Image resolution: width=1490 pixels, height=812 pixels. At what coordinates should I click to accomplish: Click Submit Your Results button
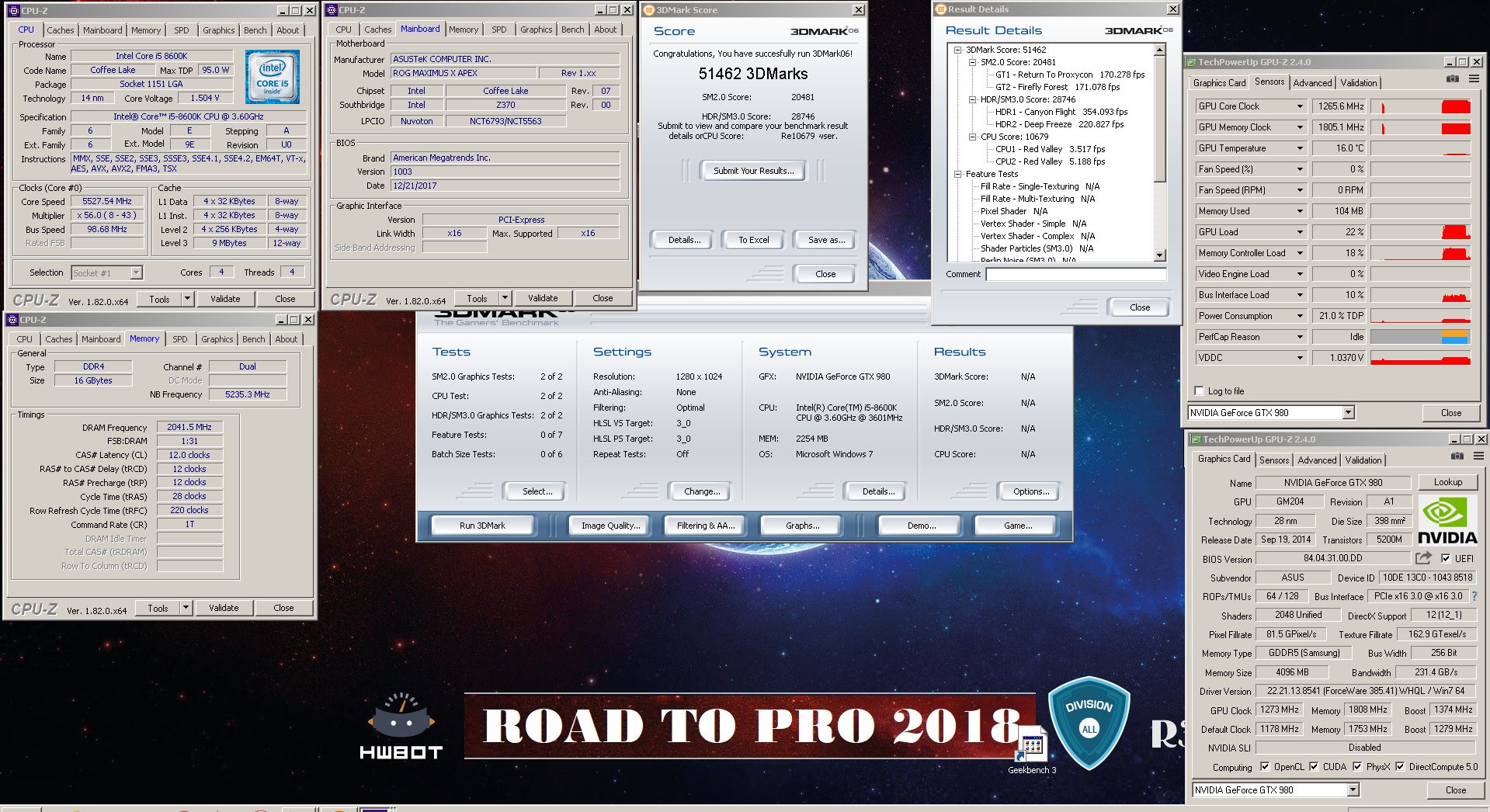point(753,171)
